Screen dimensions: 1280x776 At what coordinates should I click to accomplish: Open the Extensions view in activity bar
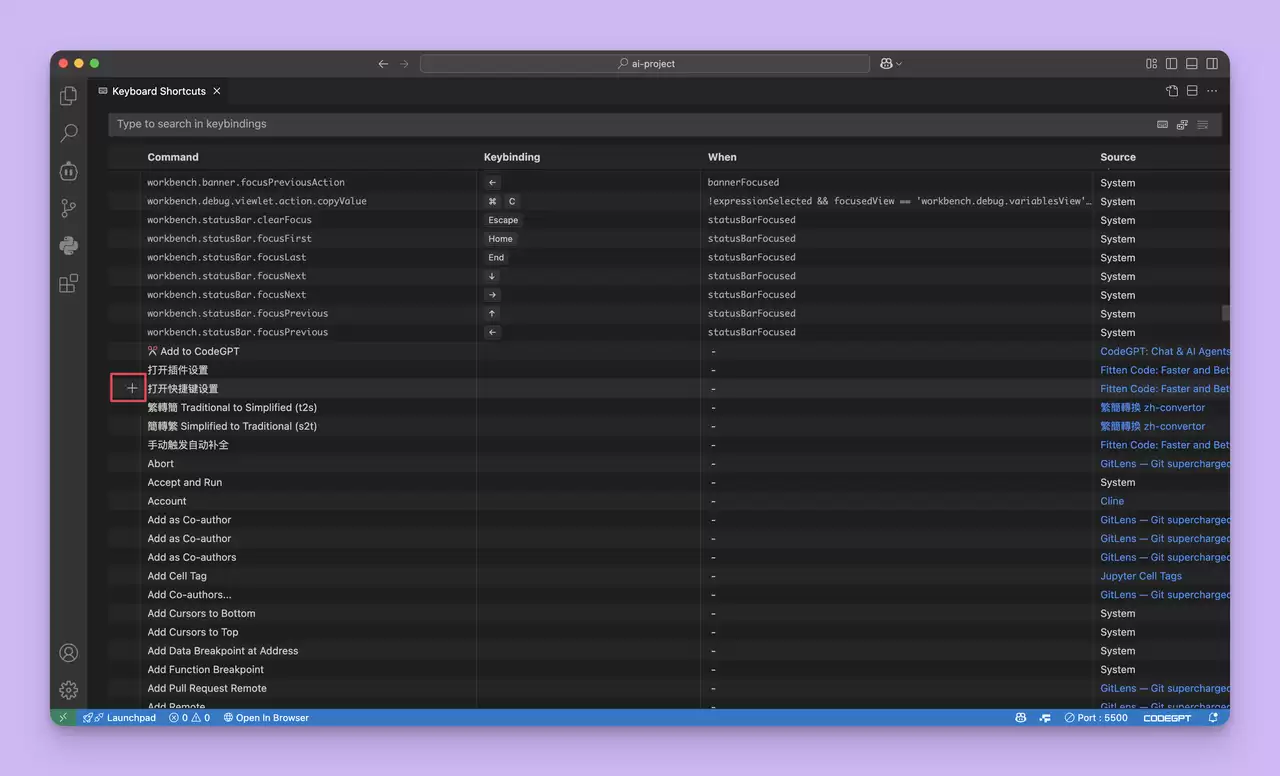pos(68,283)
